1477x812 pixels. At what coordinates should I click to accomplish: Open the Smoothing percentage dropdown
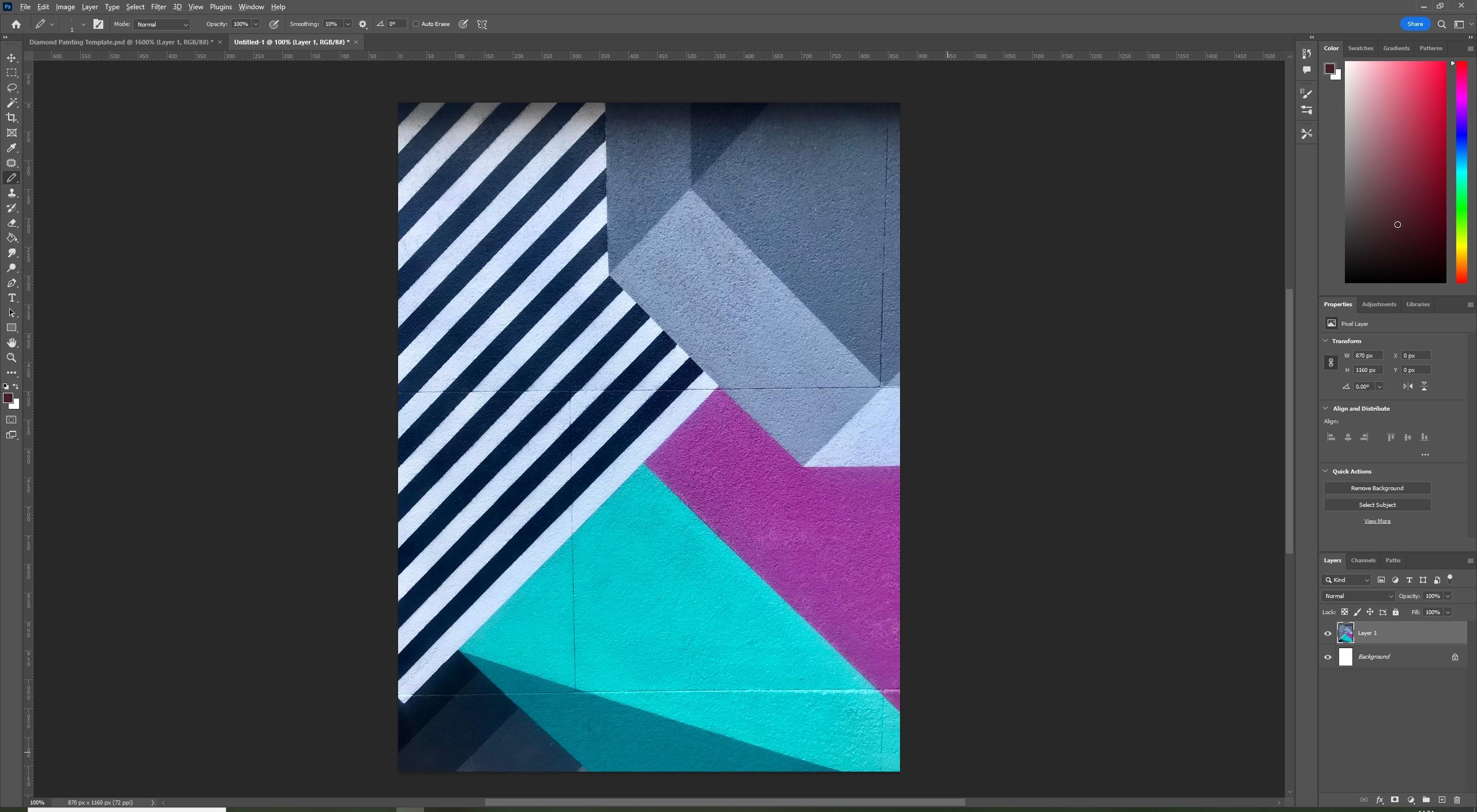click(348, 24)
